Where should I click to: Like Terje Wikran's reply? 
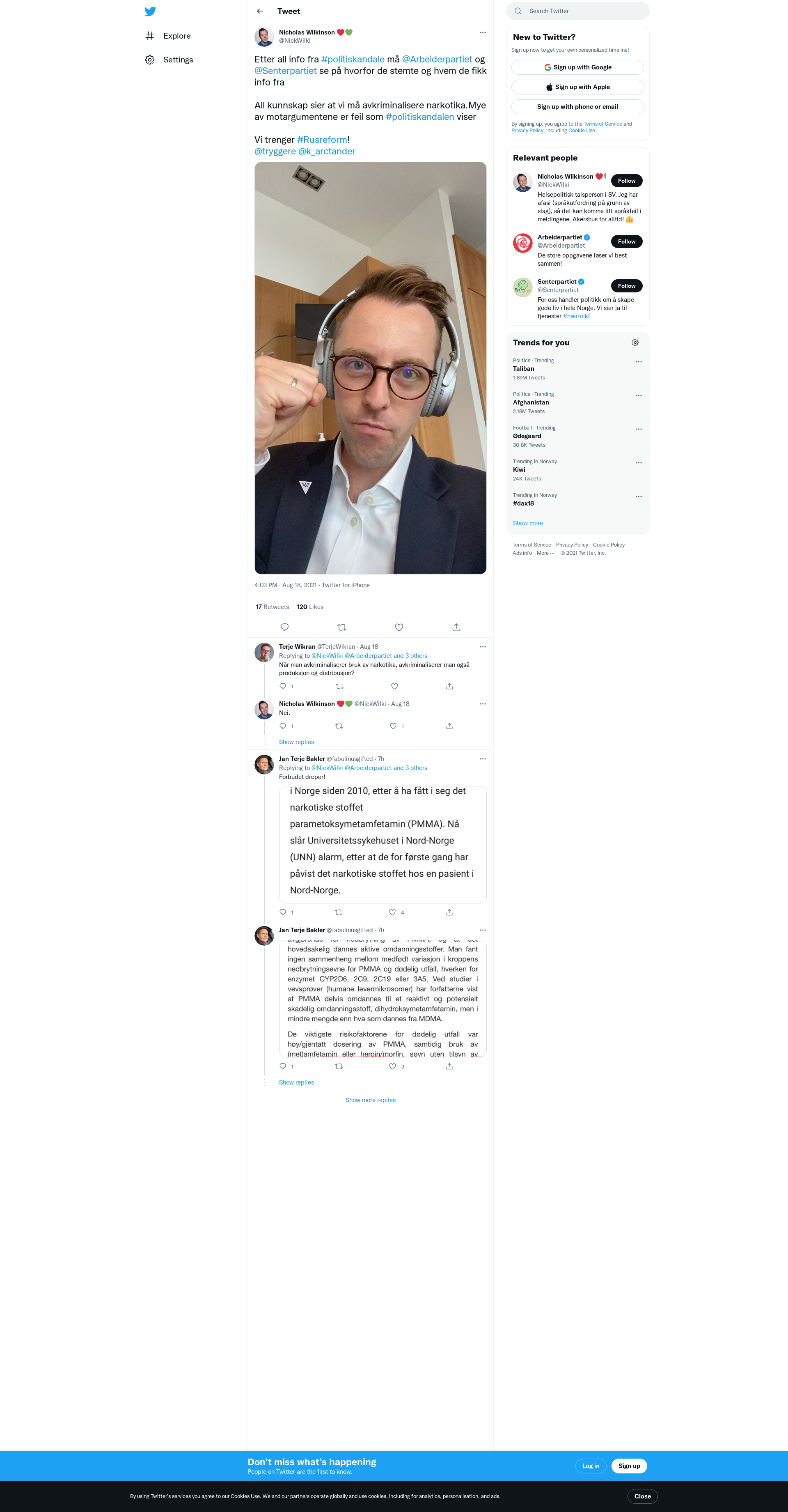point(394,686)
